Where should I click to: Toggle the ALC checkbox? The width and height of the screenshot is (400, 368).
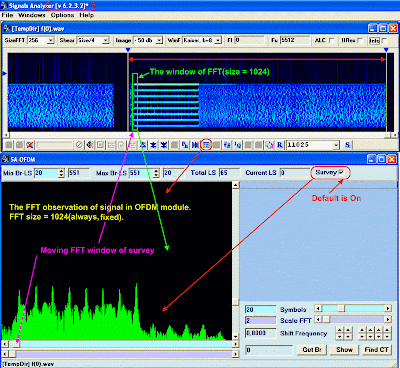(332, 40)
